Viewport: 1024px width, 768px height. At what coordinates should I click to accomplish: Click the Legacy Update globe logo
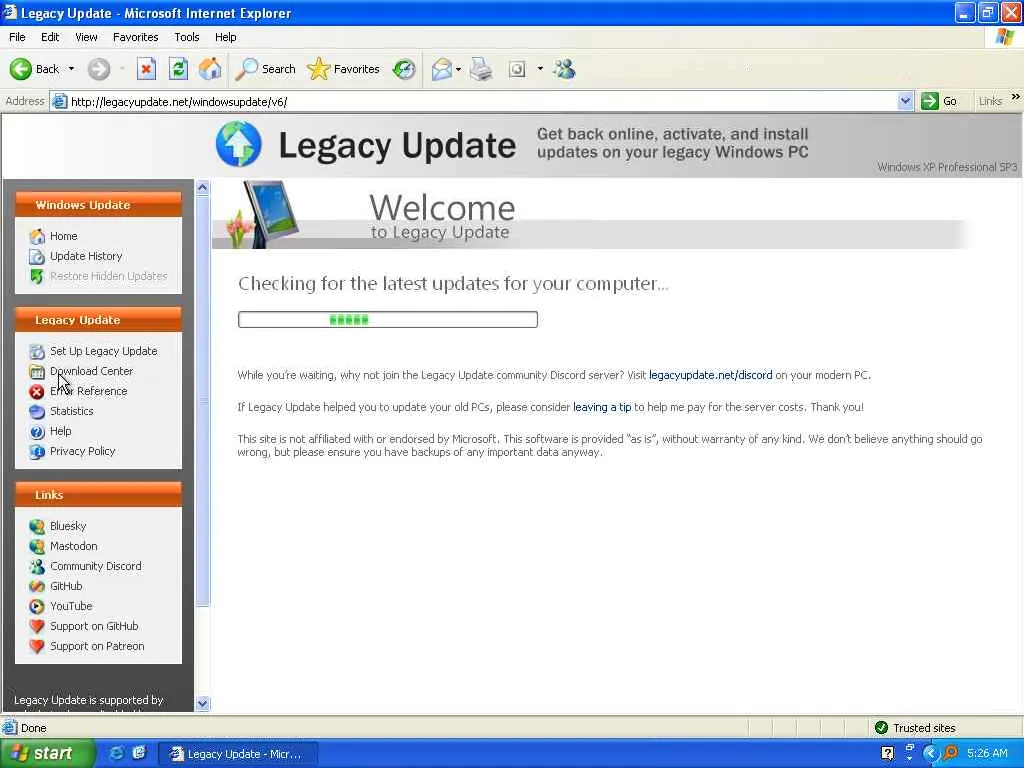[238, 144]
